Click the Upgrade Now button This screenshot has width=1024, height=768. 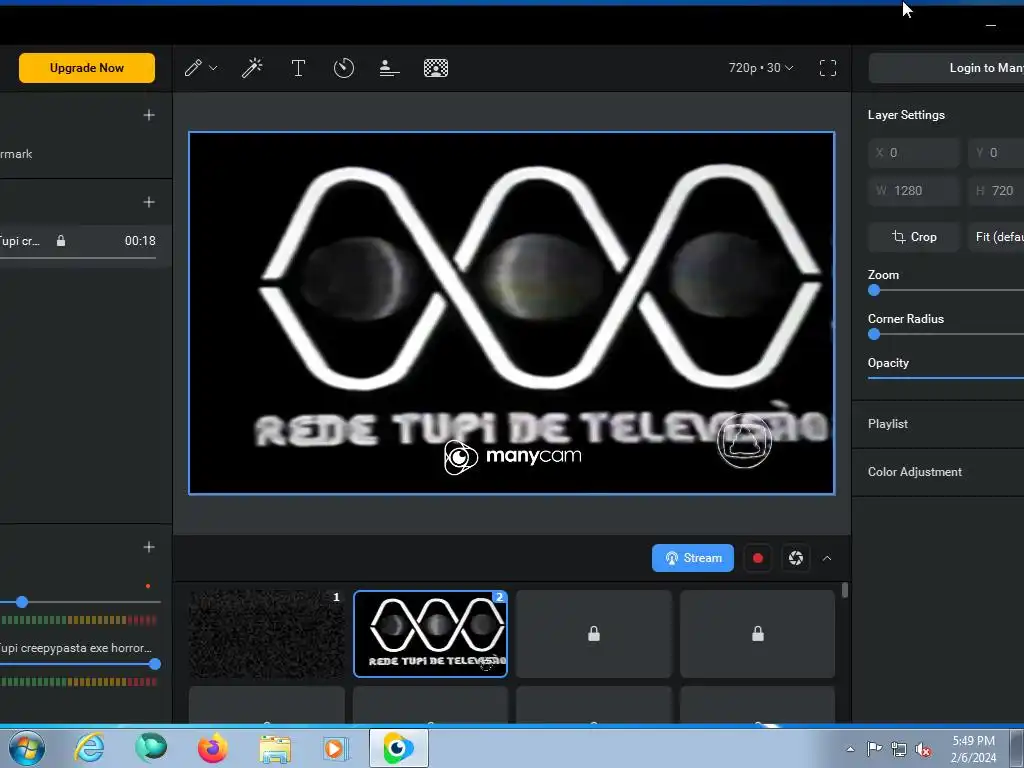(87, 68)
